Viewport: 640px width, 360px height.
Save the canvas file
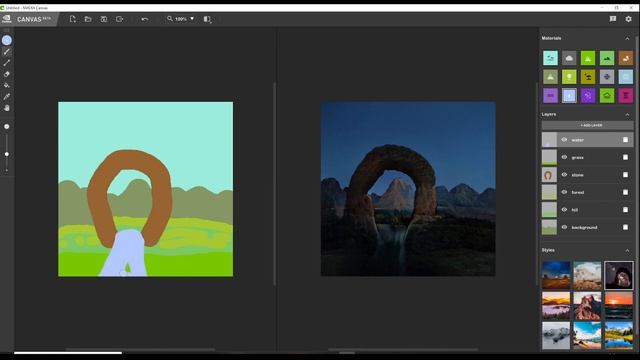(104, 19)
